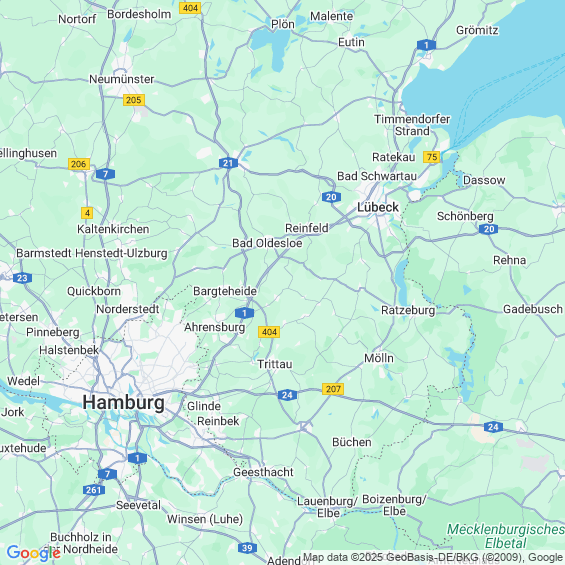Click the Map data copyright text
565x565 pixels.
[433, 557]
